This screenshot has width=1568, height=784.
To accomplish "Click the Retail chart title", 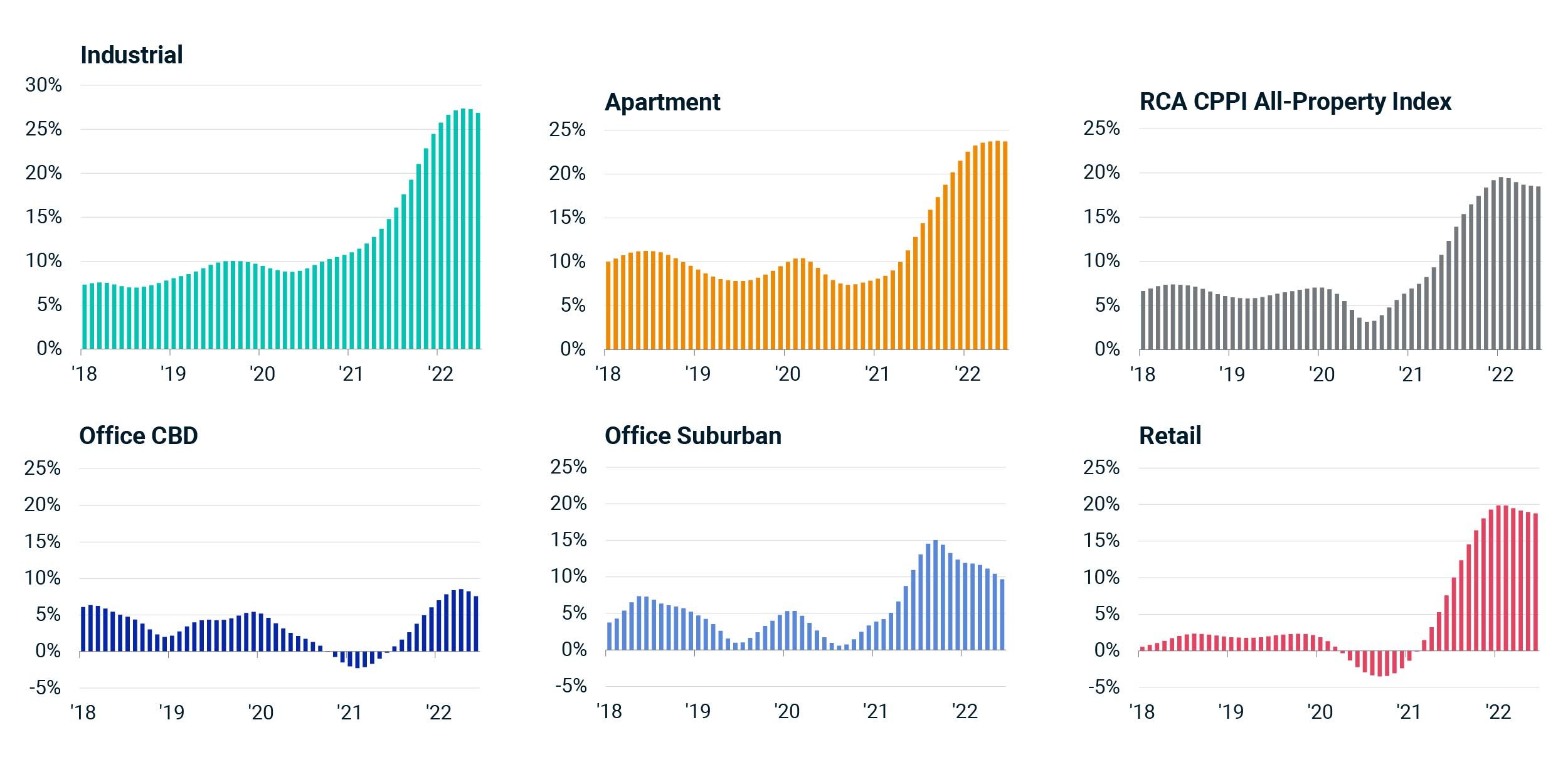I will tap(1170, 436).
